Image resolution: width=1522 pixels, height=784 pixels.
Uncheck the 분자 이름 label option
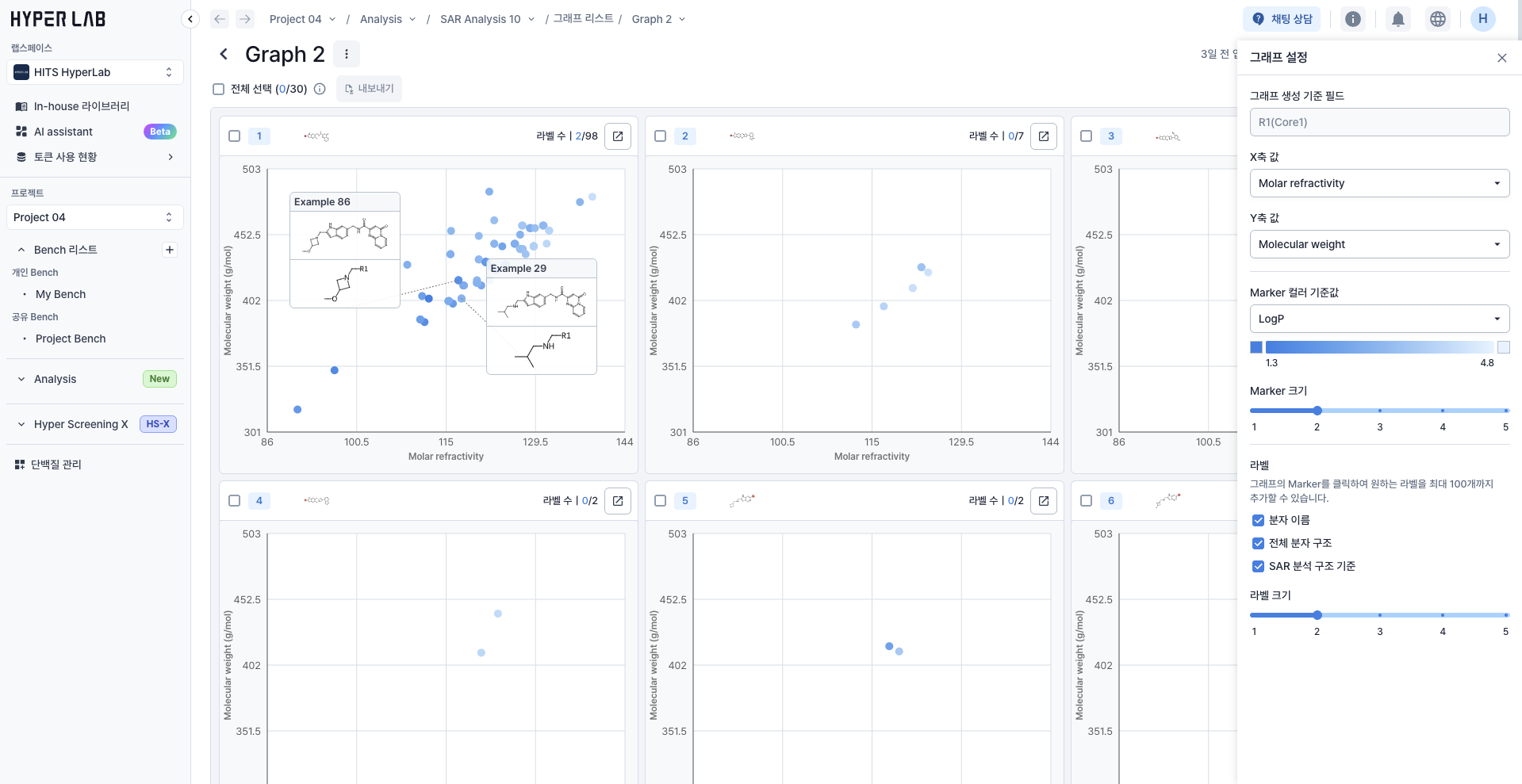point(1258,521)
